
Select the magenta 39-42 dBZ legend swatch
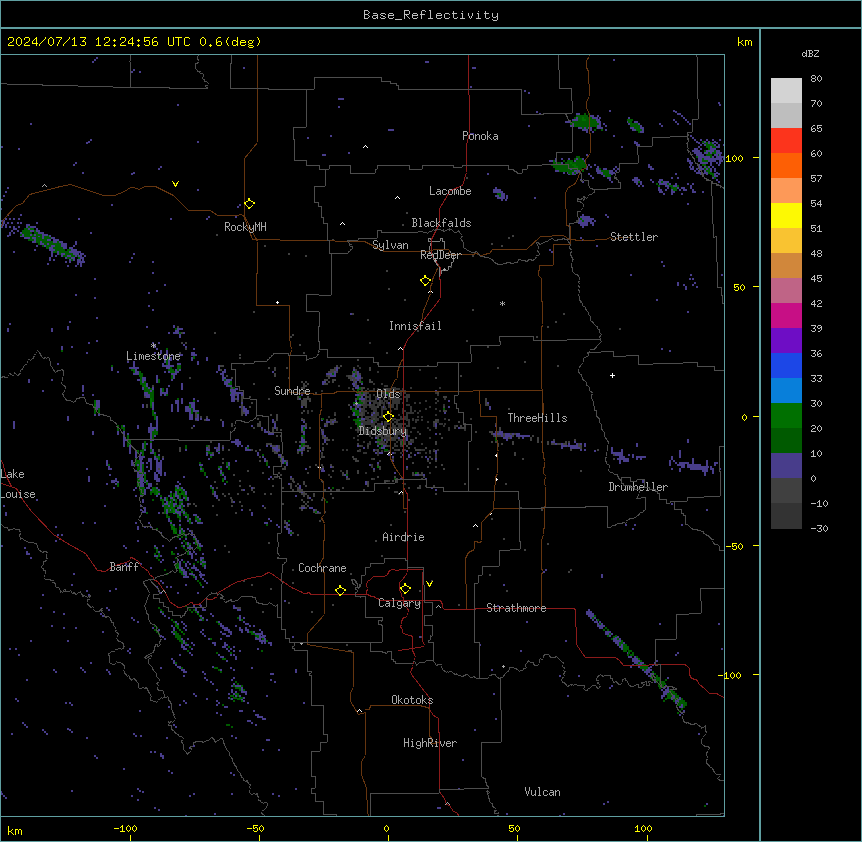click(786, 315)
